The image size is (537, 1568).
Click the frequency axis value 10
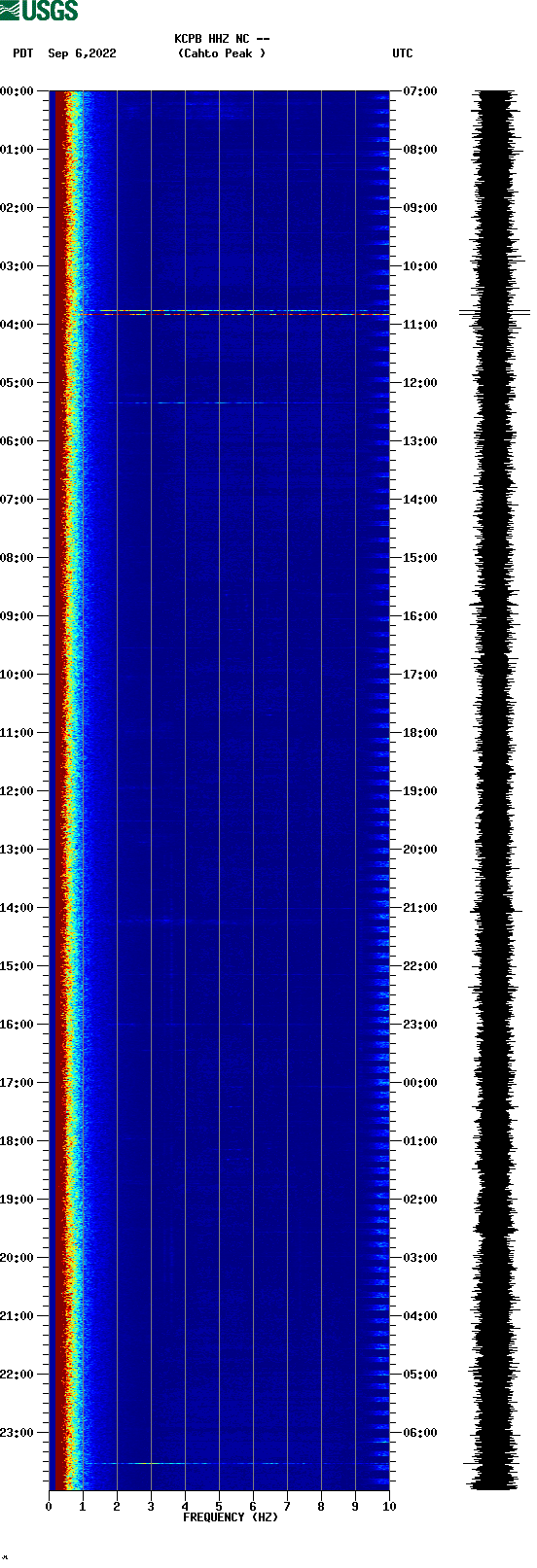click(x=389, y=1507)
